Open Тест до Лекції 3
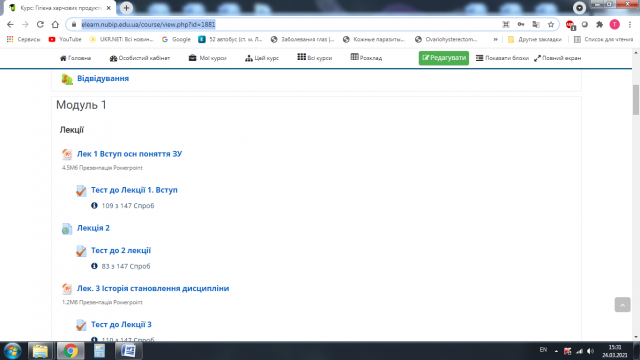Viewport: 640px width, 360px height. [121, 324]
